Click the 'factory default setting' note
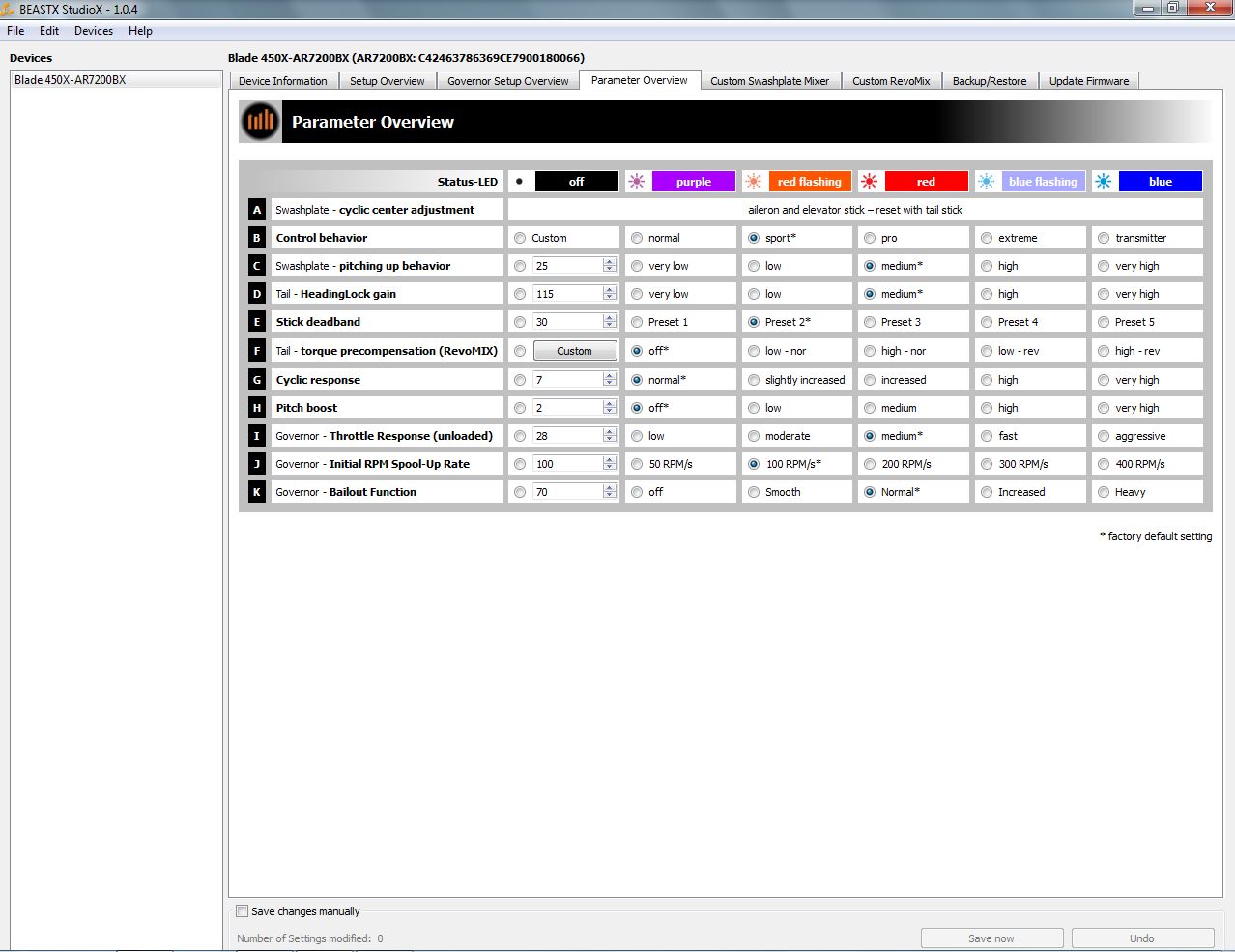This screenshot has width=1235, height=952. (x=1156, y=536)
